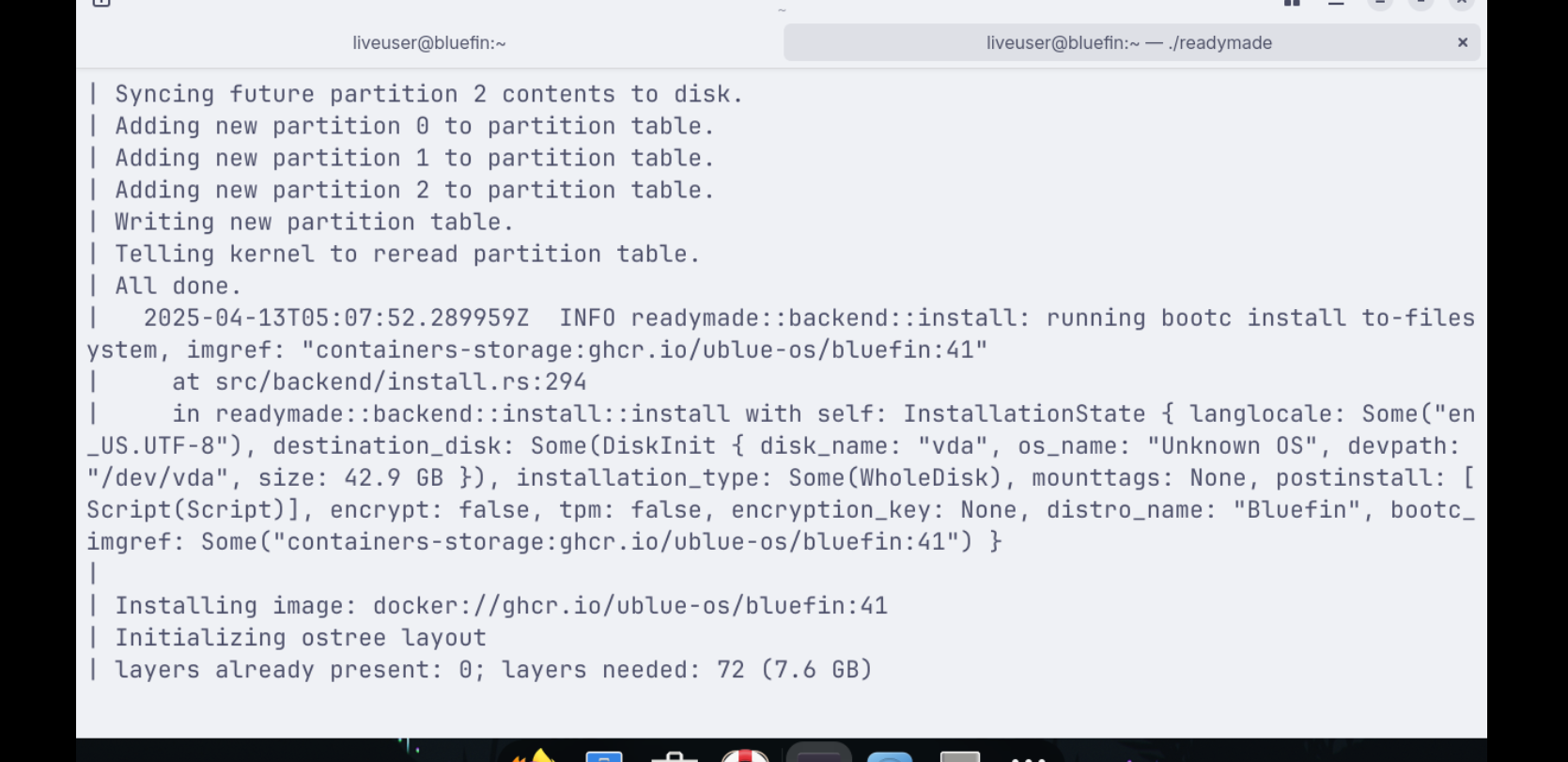
Task: Open the tab overview grid
Action: click(x=1293, y=3)
